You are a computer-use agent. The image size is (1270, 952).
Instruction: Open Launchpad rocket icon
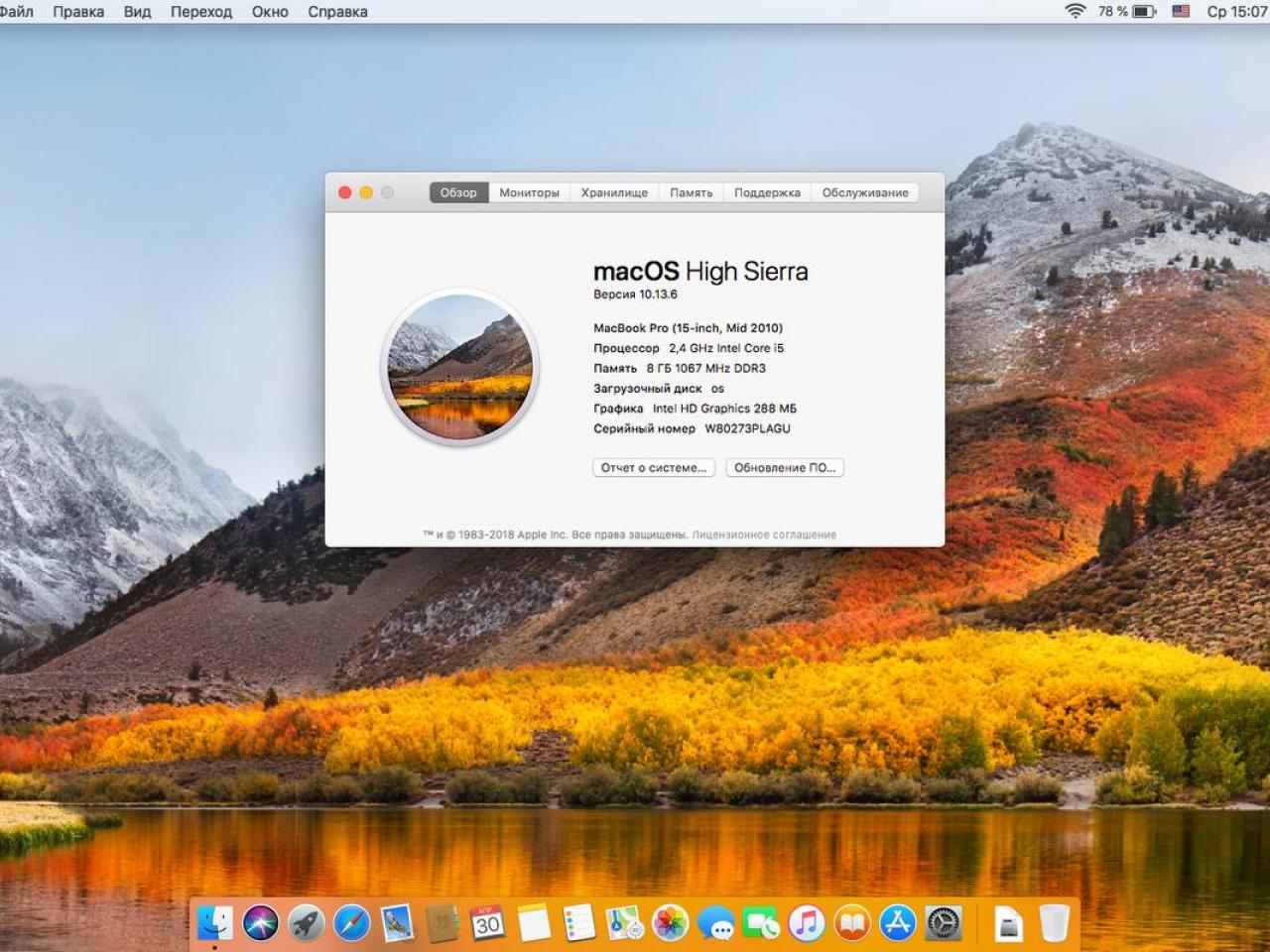307,923
